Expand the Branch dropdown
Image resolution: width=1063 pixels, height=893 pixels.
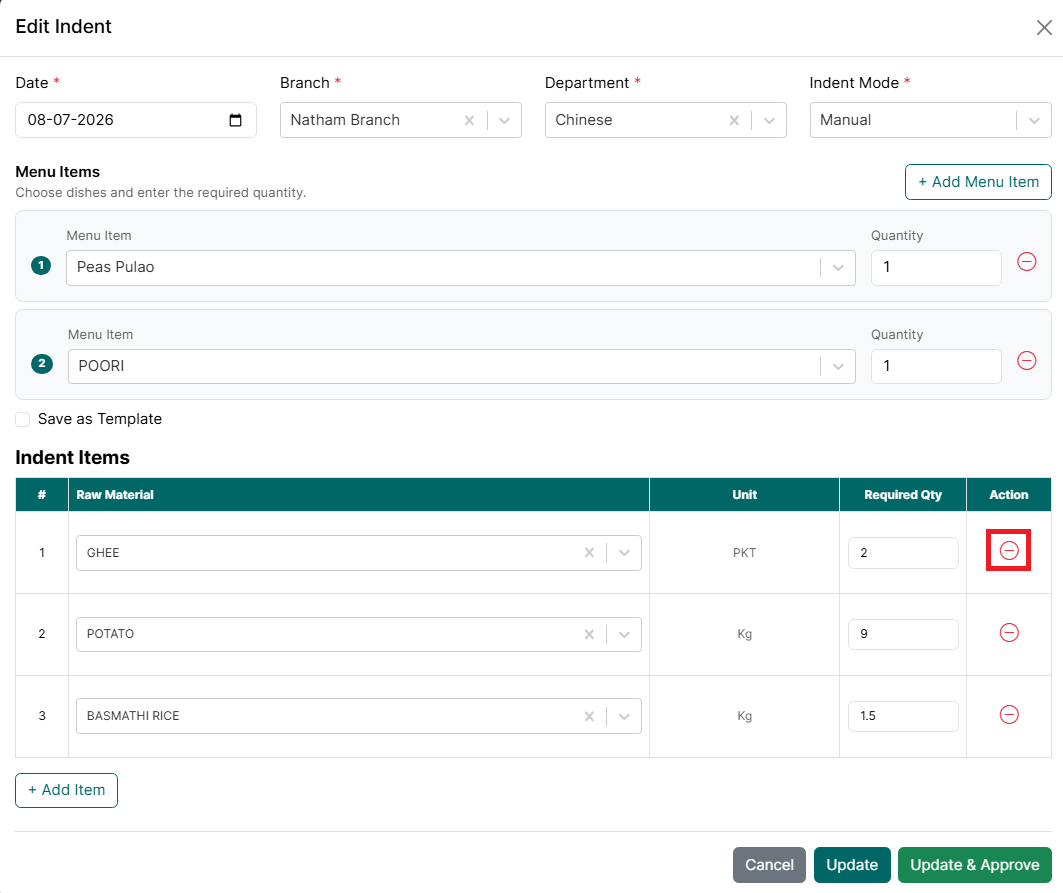504,120
